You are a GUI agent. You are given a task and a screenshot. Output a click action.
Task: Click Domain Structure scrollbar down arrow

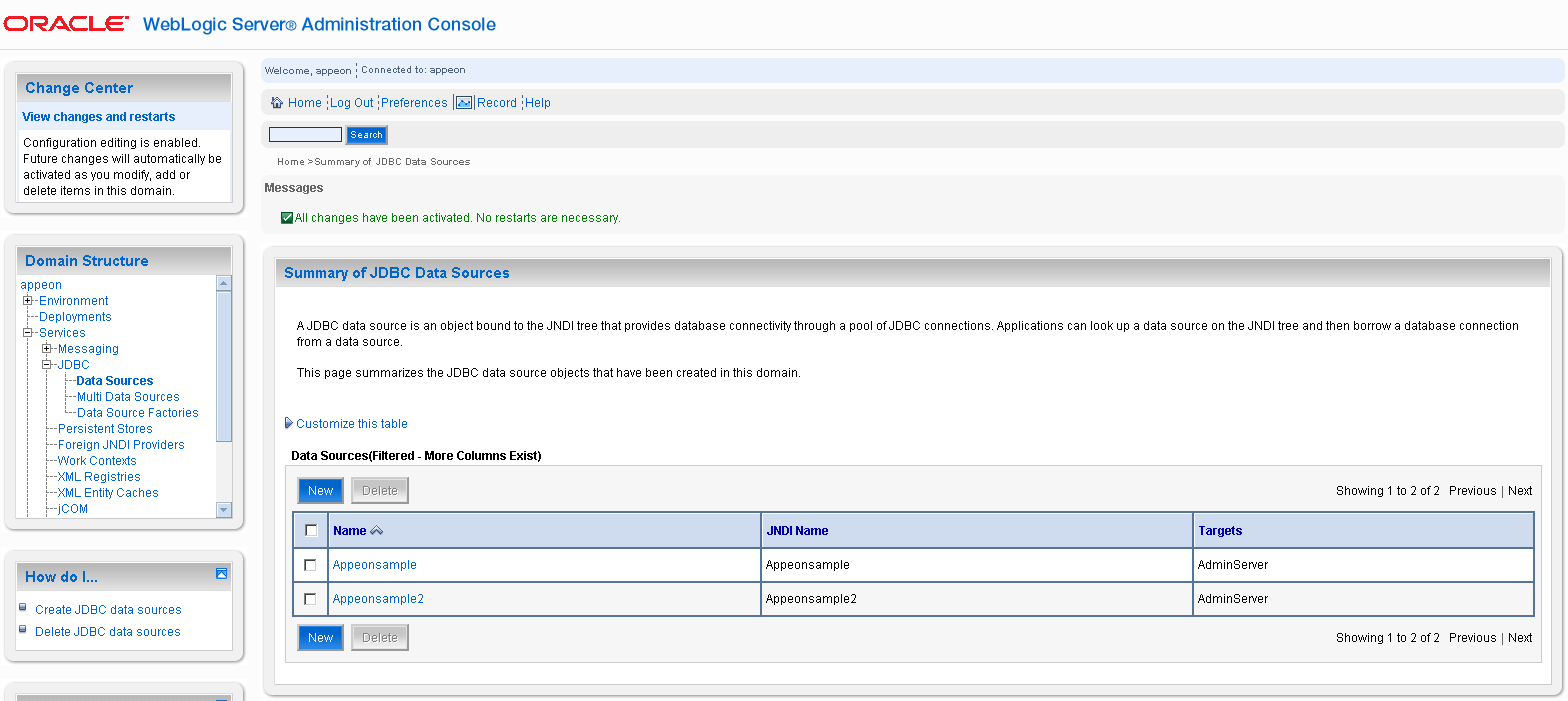[224, 510]
